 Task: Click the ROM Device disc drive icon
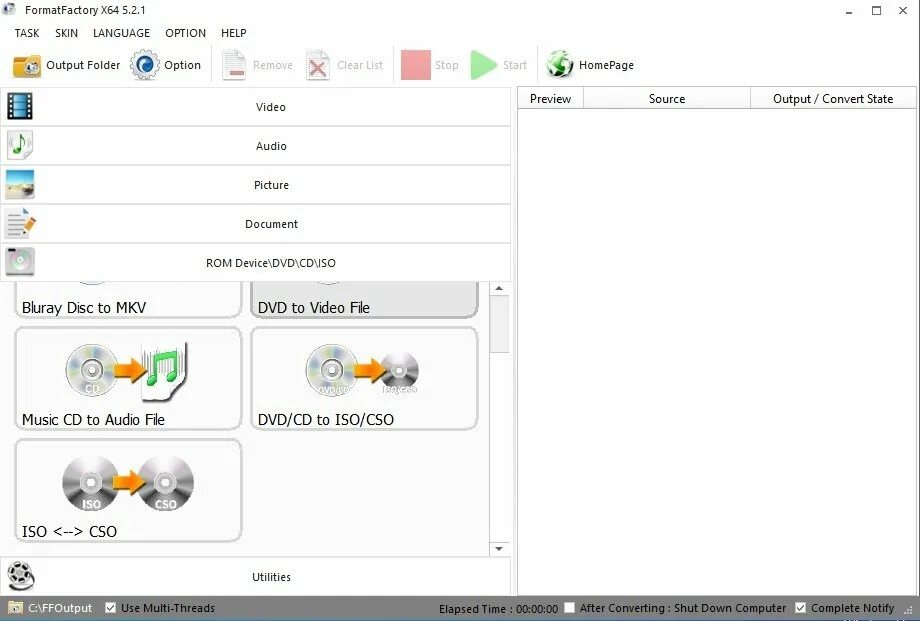coord(20,262)
